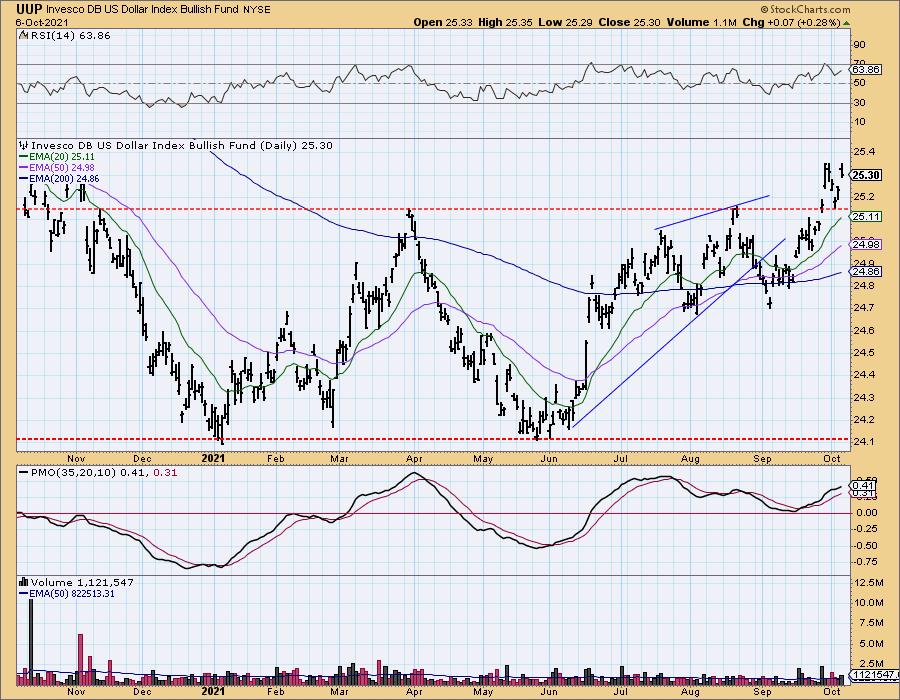900x700 pixels.
Task: Click the 25.2 price axis label
Action: [865, 197]
